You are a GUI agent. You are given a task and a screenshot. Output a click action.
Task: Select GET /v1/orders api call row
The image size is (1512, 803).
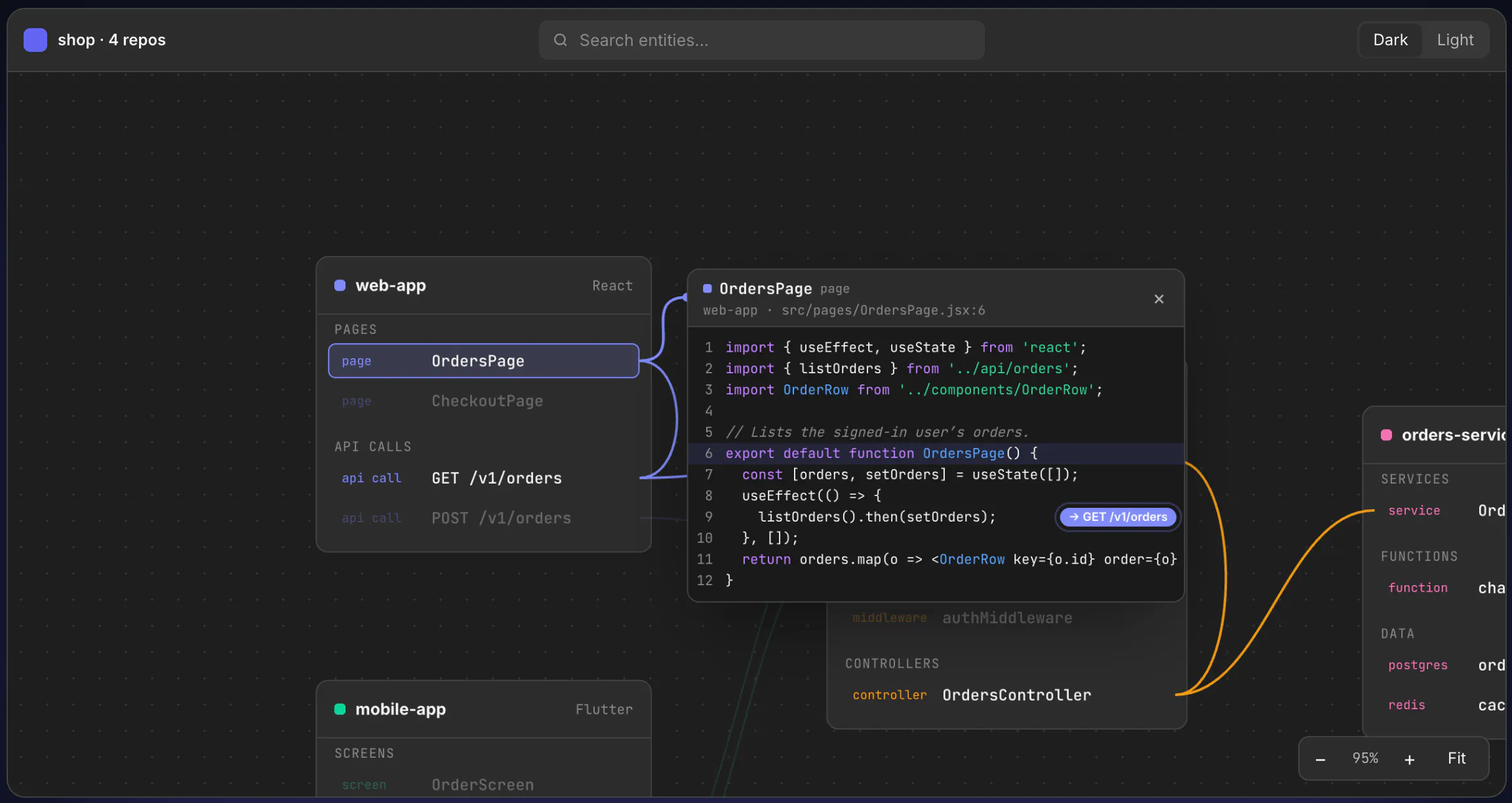click(483, 478)
